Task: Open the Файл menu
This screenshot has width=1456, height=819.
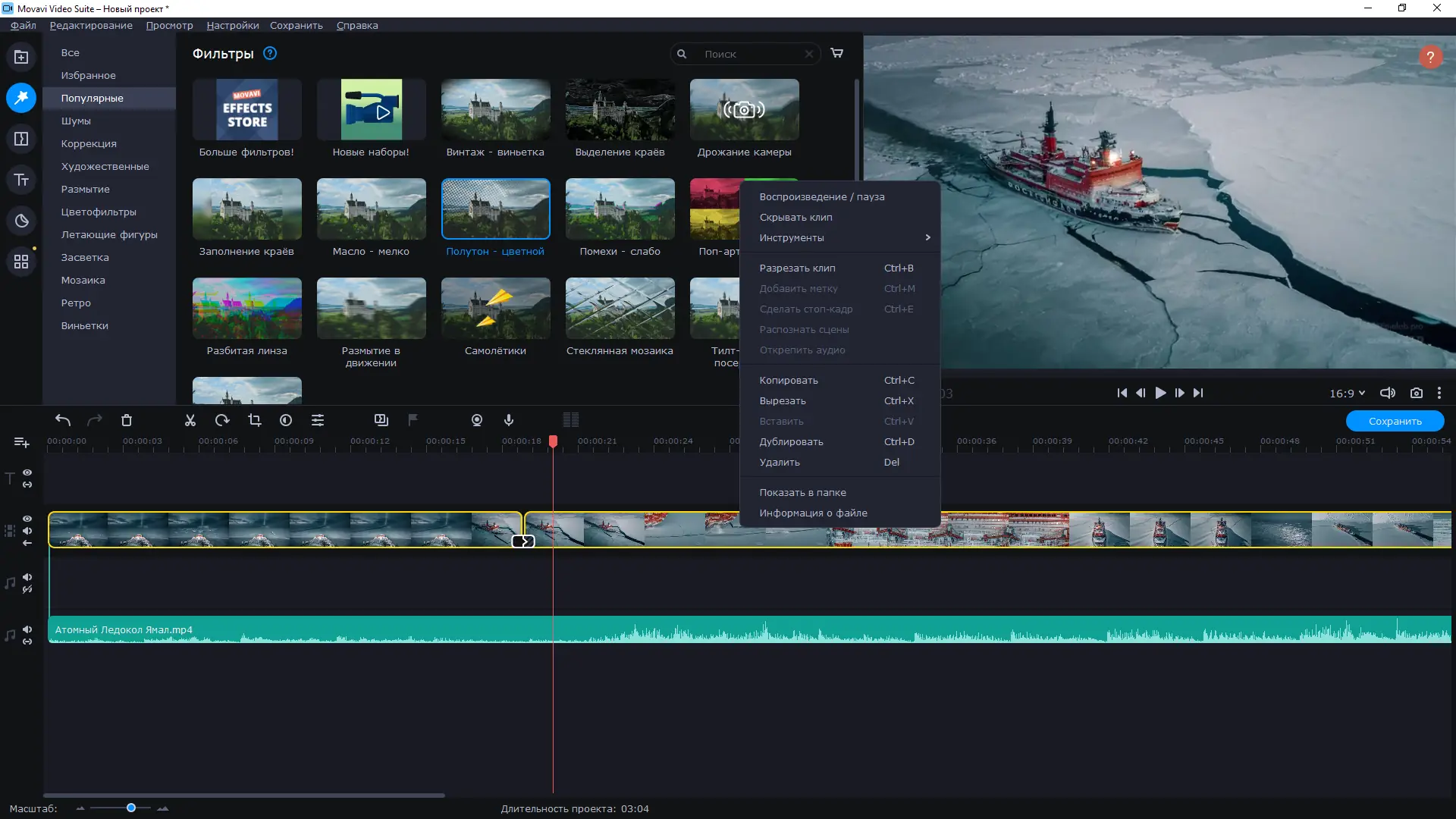Action: (x=22, y=25)
